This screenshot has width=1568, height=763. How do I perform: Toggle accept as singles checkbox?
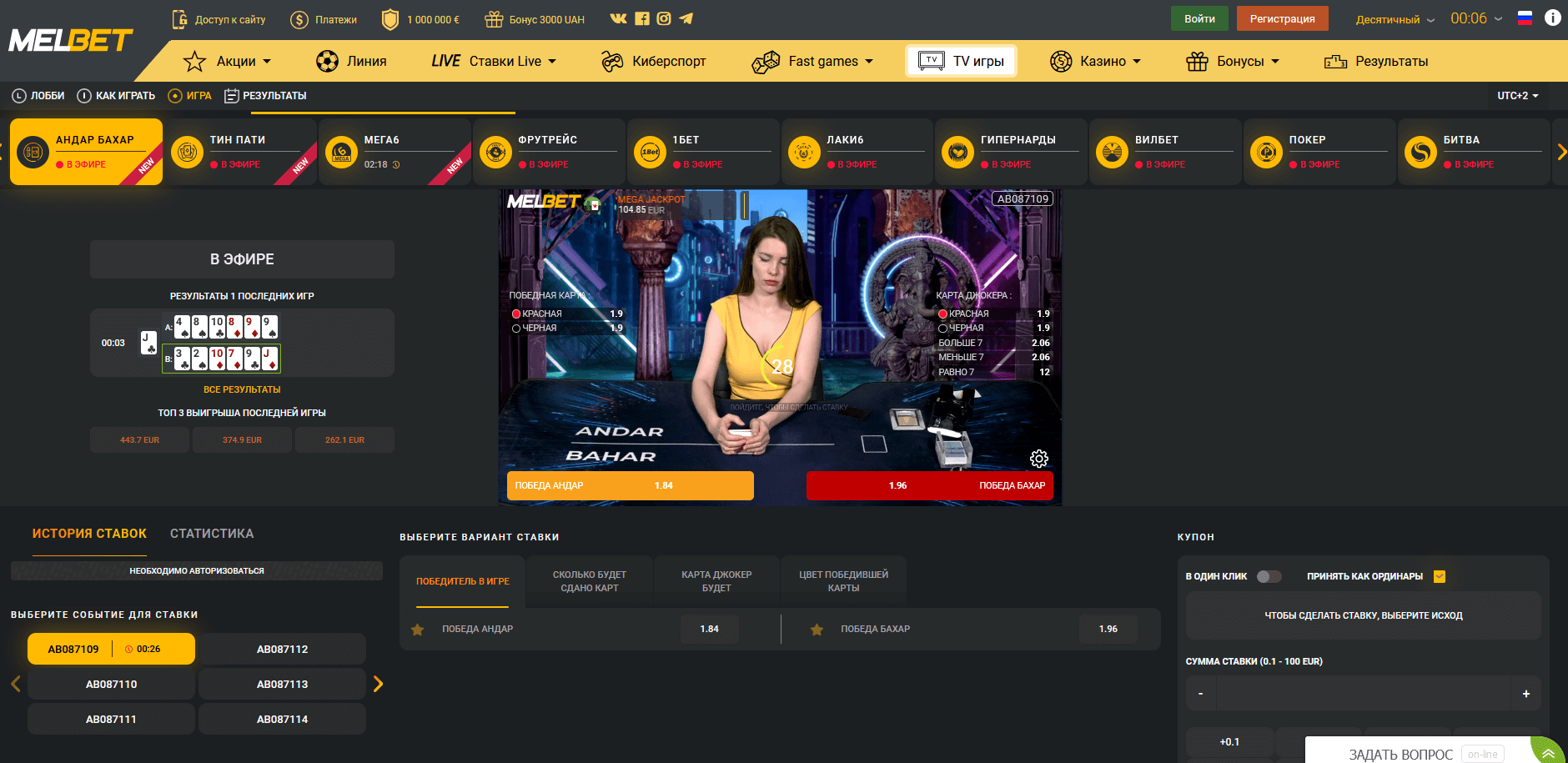tap(1439, 576)
